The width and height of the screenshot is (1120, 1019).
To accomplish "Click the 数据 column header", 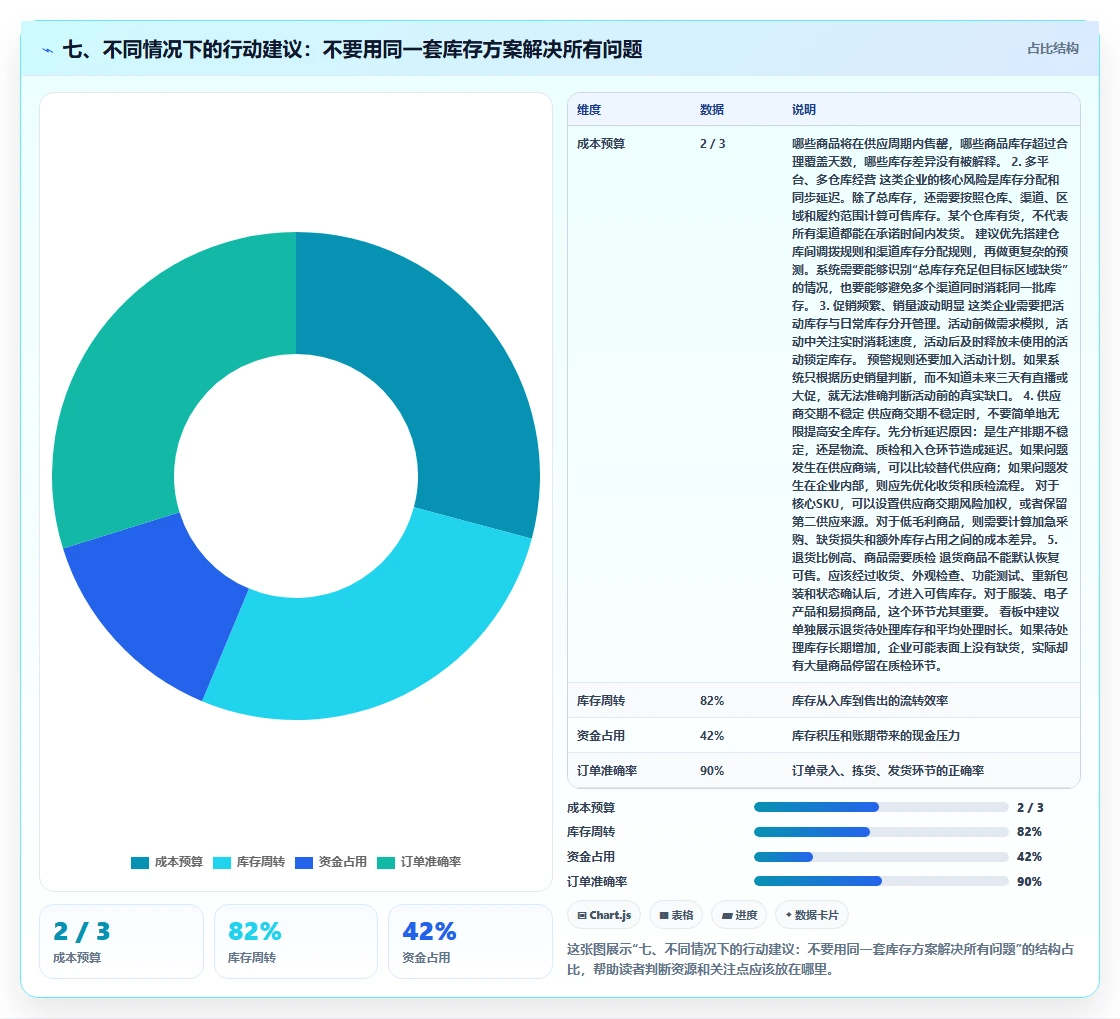I will [x=712, y=110].
